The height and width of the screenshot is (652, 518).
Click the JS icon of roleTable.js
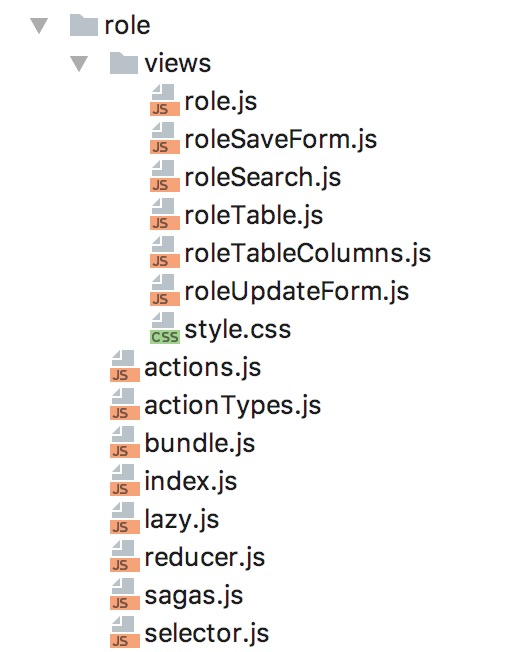[x=165, y=214]
